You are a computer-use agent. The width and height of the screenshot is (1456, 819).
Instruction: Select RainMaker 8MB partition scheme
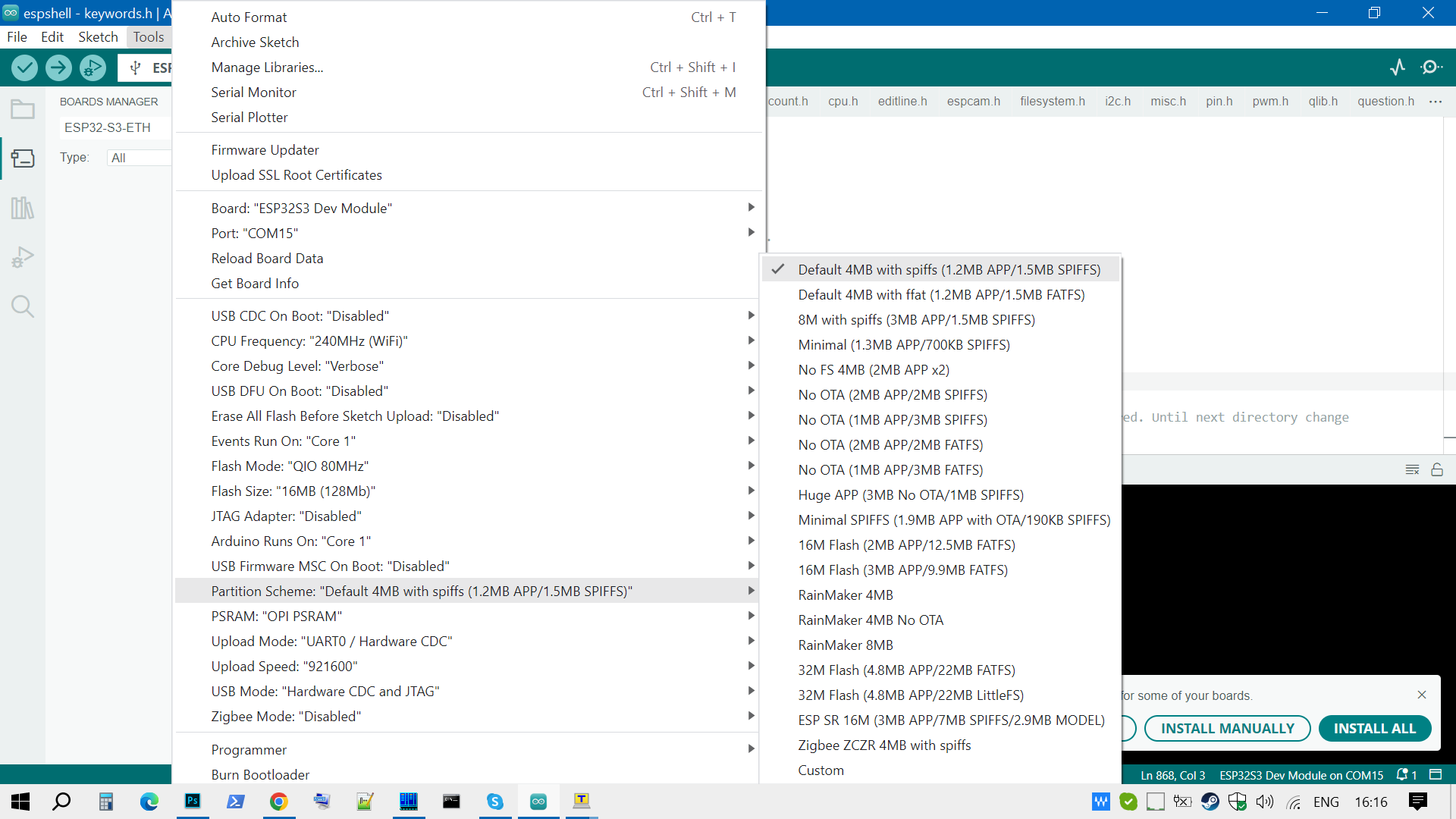tap(940, 645)
